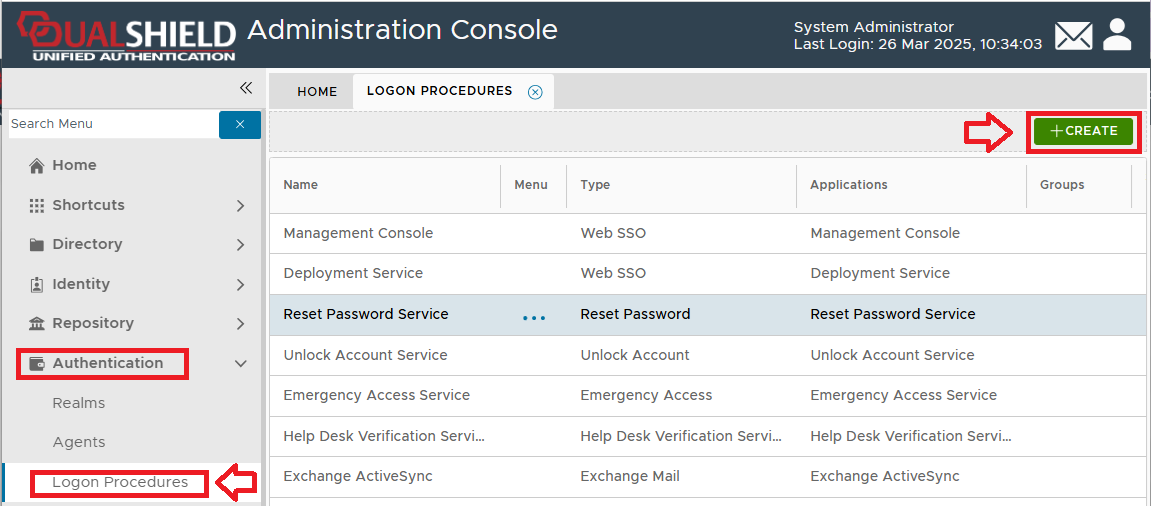Viewport: 1151px width, 506px height.
Task: Select the Management Console row
Action: (358, 233)
